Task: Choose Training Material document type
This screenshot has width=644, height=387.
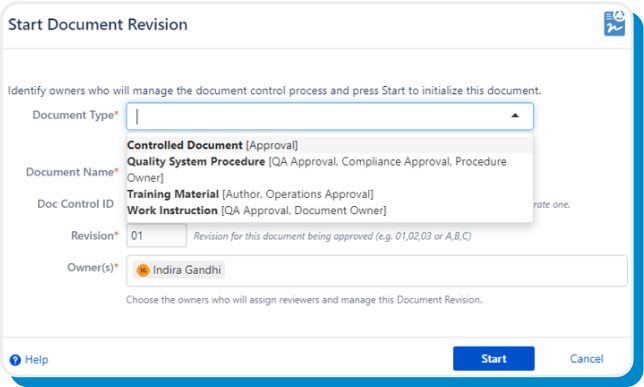Action: (x=330, y=194)
